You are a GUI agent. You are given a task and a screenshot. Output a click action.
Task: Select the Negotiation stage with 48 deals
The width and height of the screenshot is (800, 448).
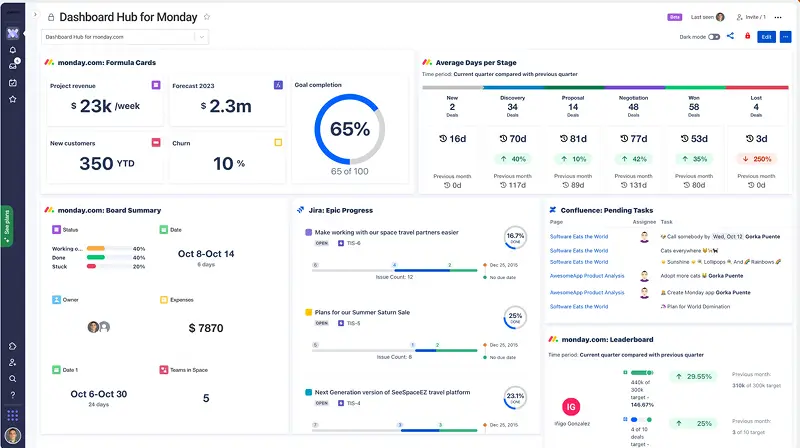(x=633, y=107)
